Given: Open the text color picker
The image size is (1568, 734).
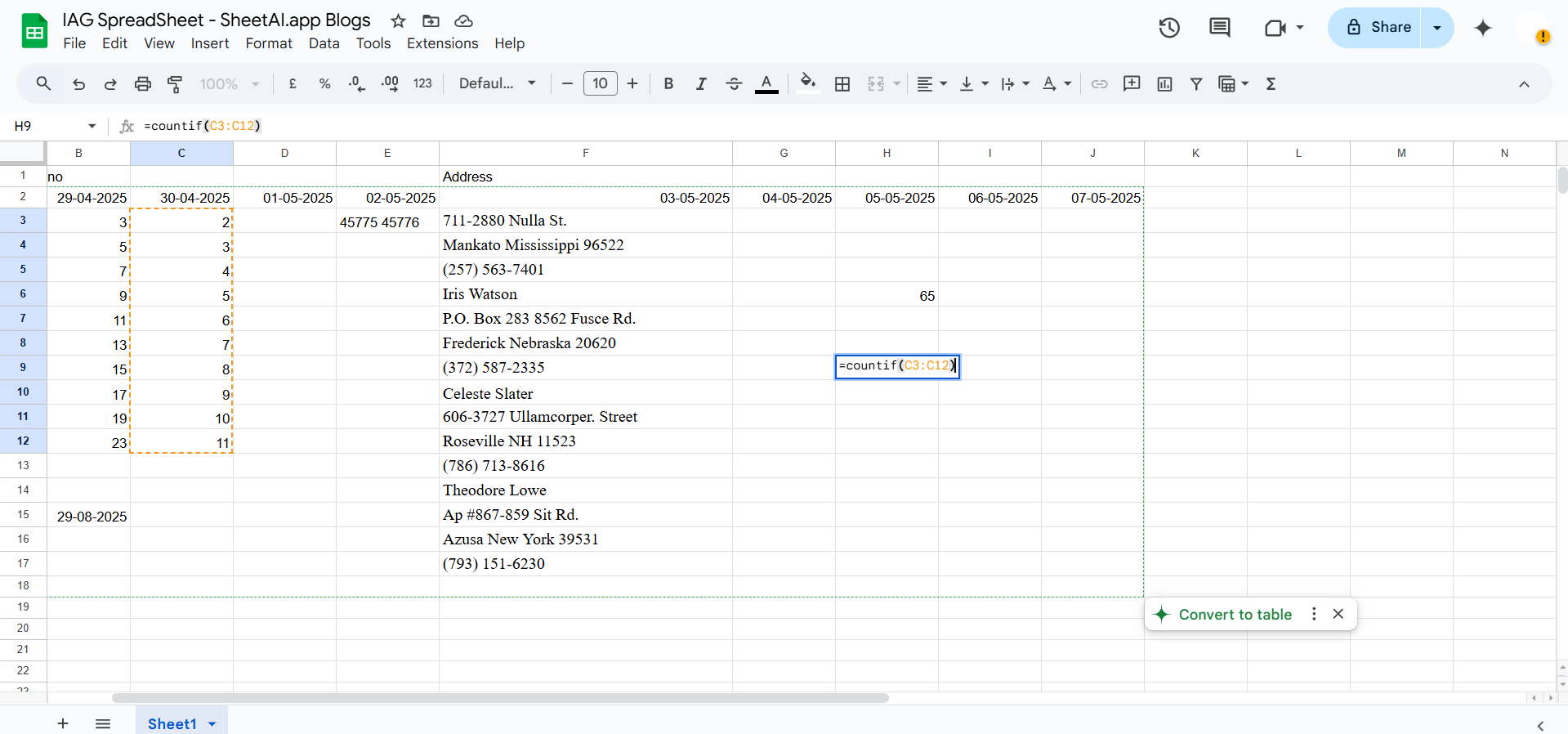Looking at the screenshot, I should [x=766, y=83].
